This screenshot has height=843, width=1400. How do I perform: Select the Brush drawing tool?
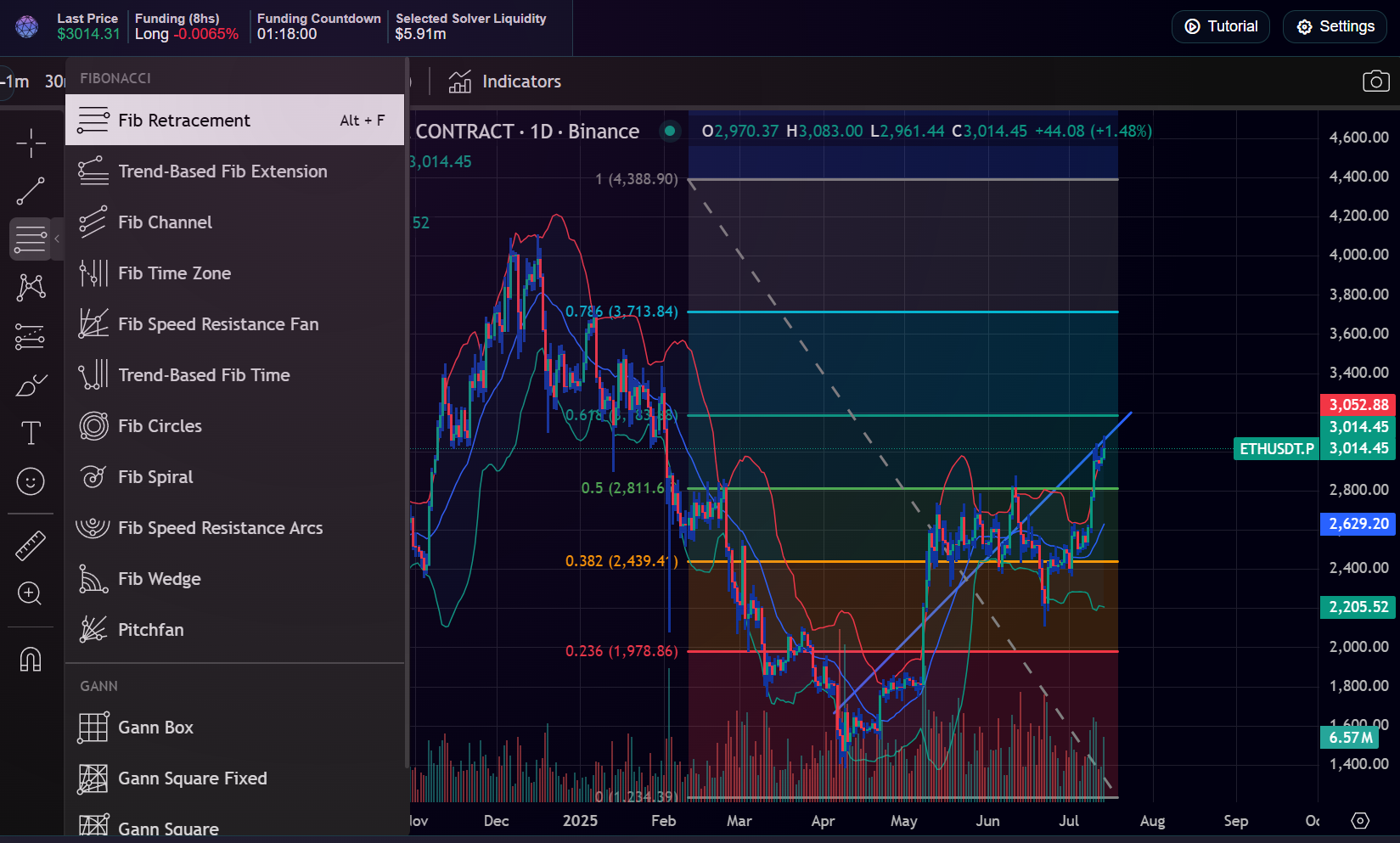(x=31, y=384)
